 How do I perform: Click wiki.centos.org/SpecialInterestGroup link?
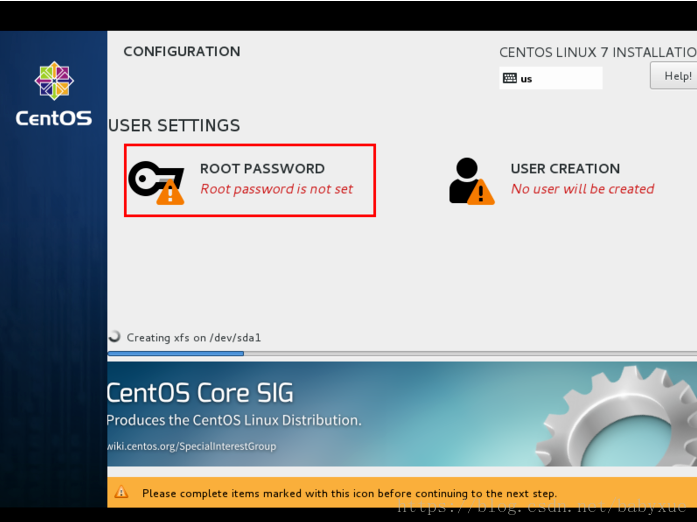click(192, 446)
